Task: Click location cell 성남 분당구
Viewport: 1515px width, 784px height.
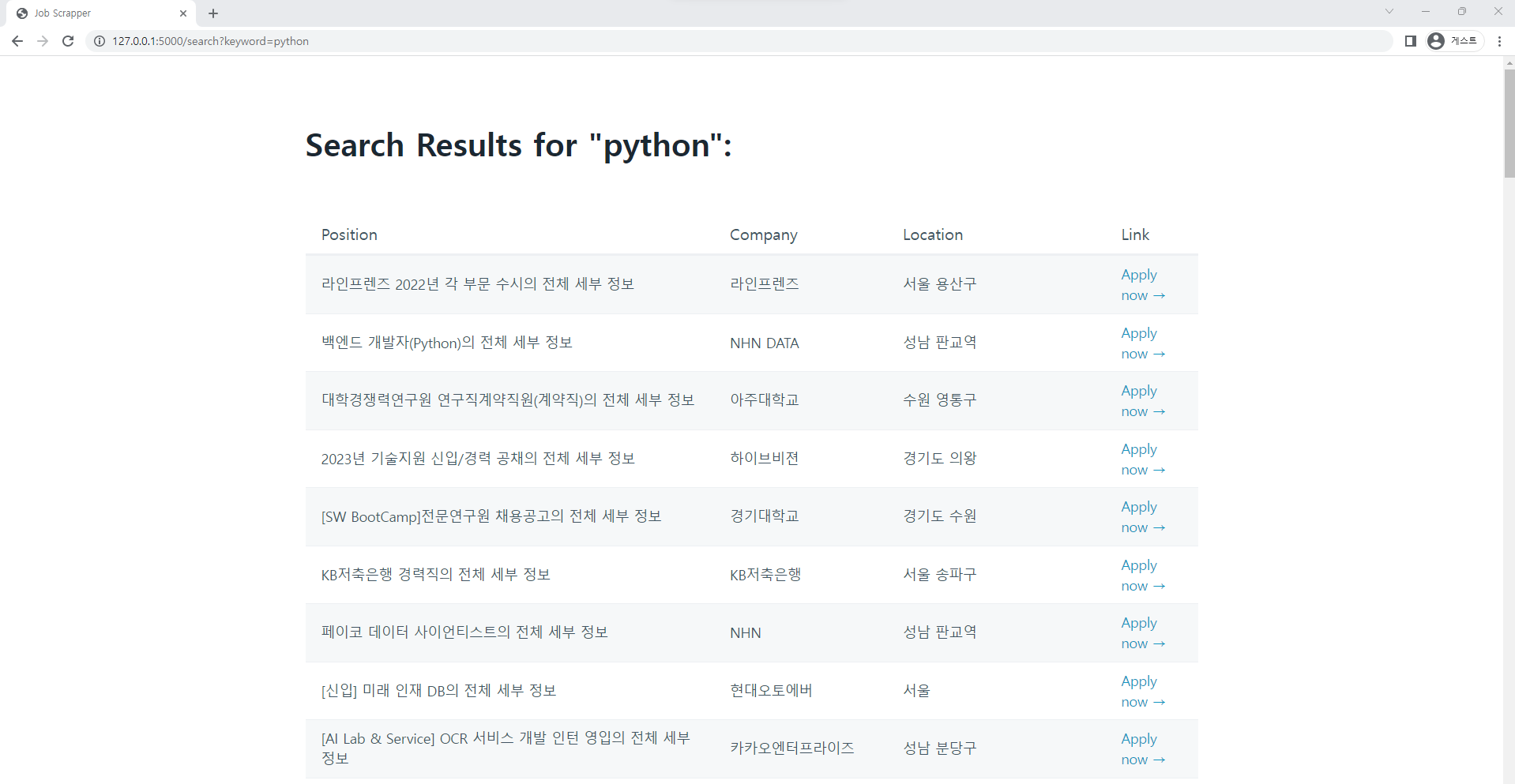Action: [939, 748]
